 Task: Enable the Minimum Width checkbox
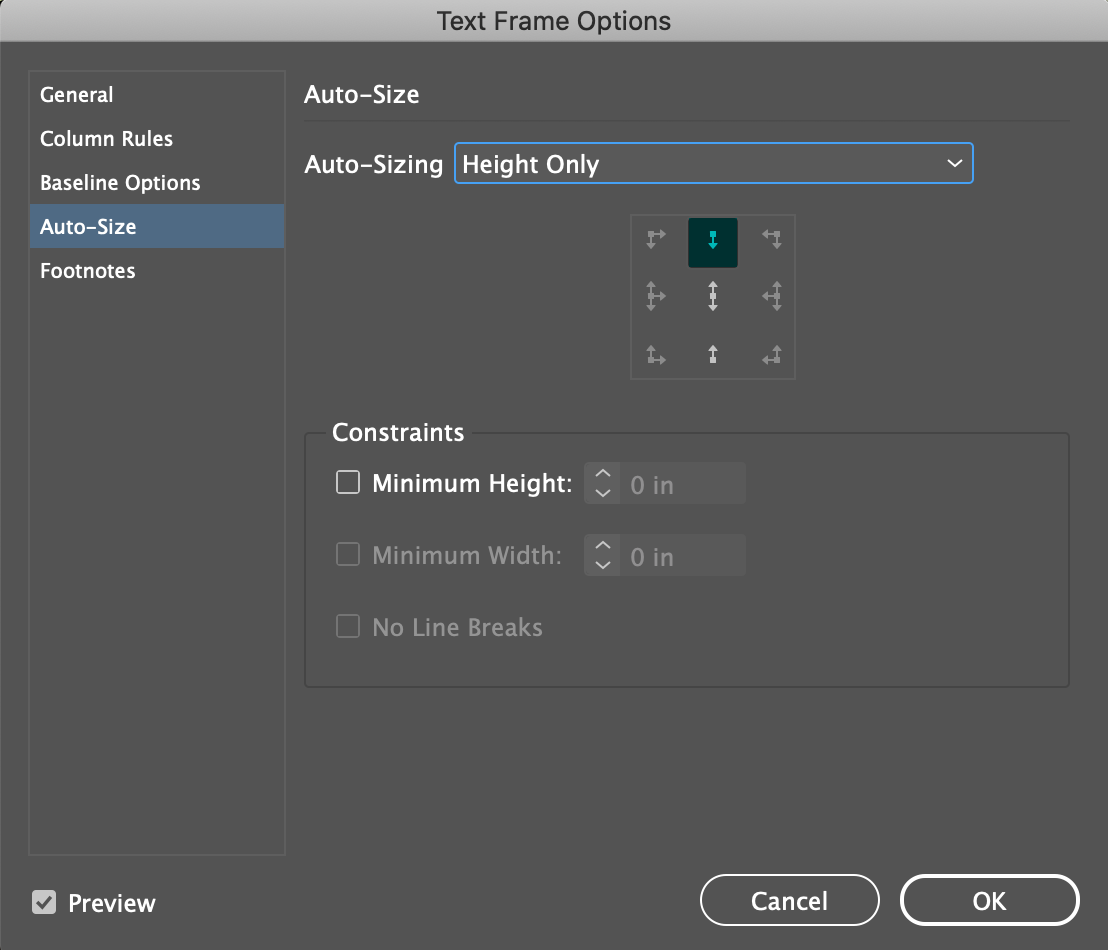tap(348, 555)
